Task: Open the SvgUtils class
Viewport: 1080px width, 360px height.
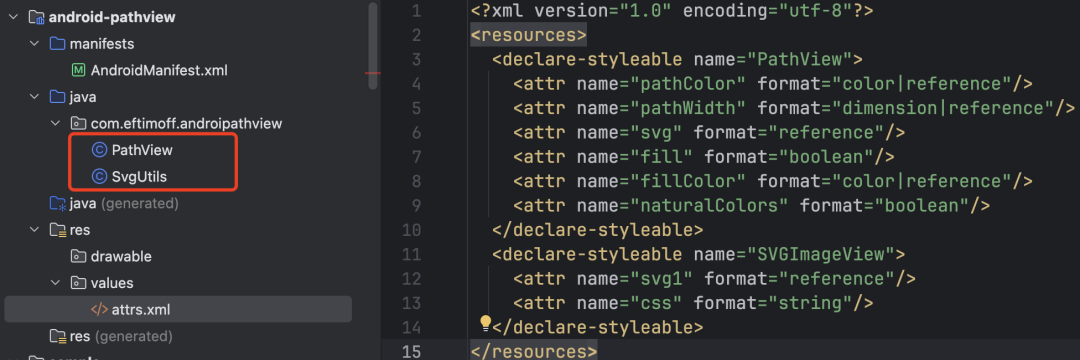Action: coord(139,177)
